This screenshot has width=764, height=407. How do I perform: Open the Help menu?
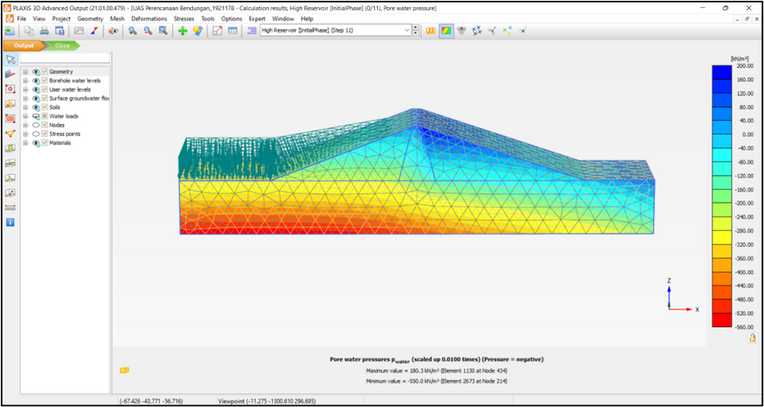tap(307, 19)
